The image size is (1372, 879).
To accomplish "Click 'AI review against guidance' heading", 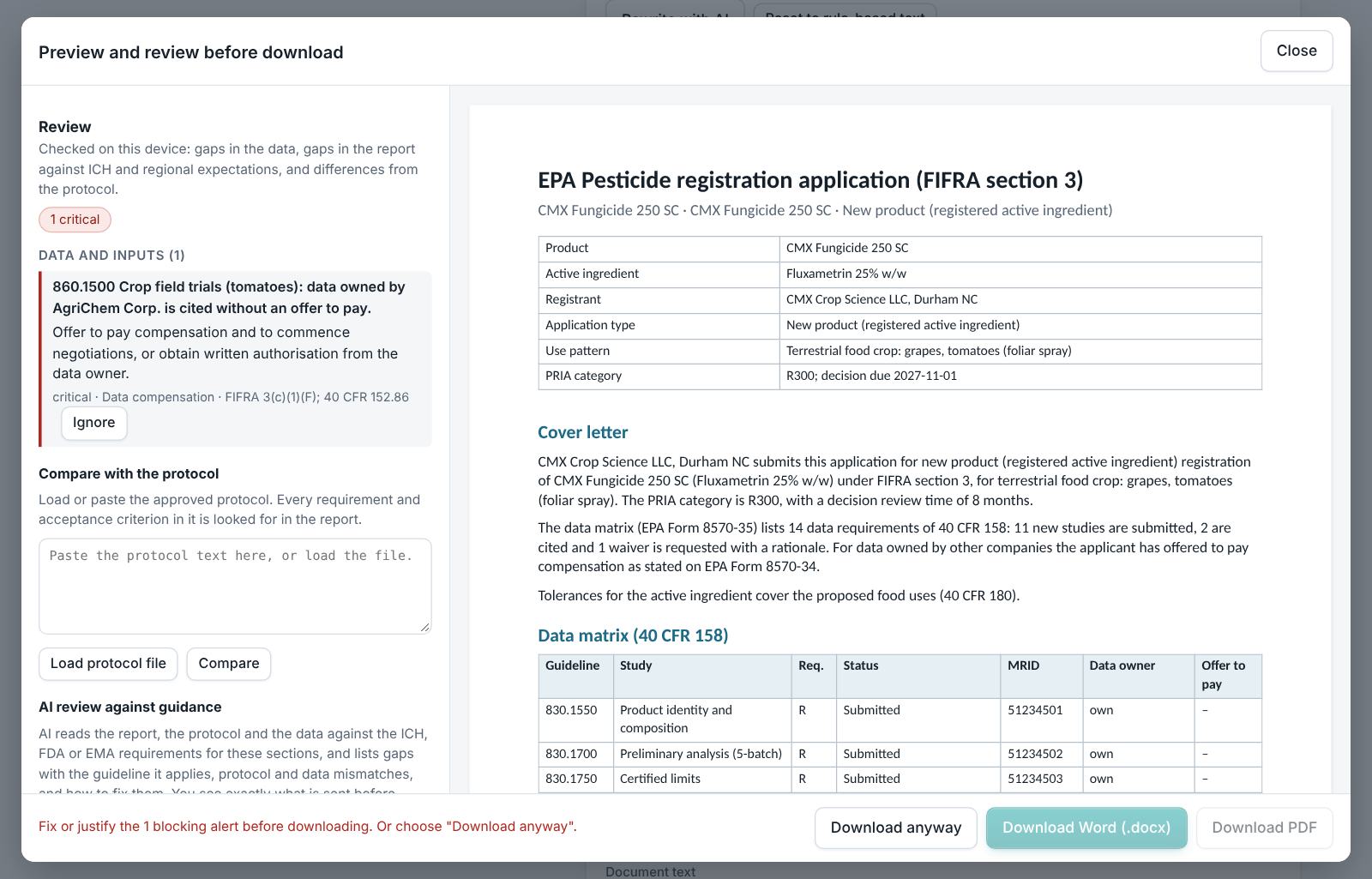I will [130, 707].
